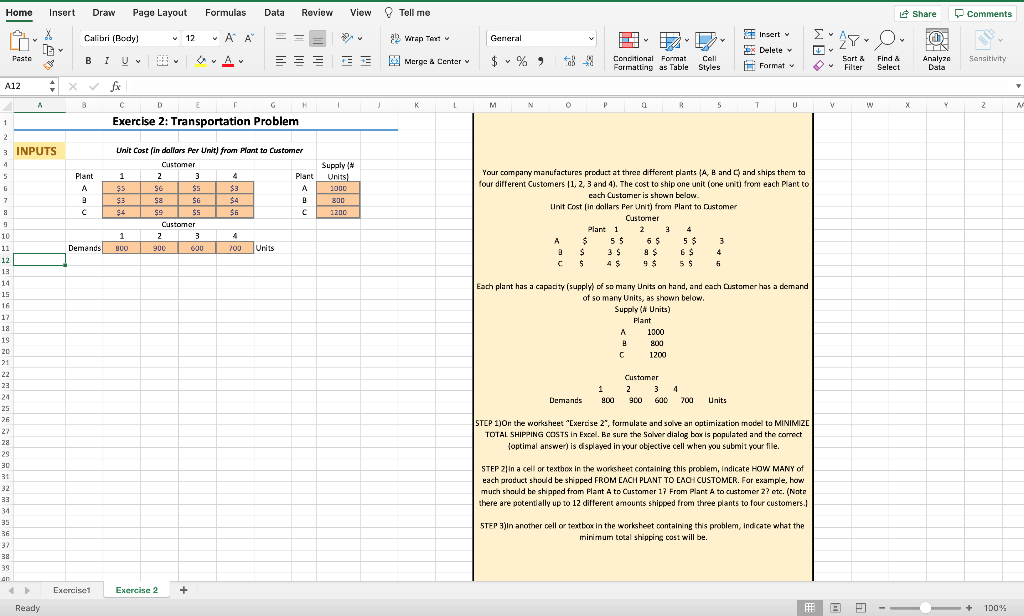Open the Exercise1 sheet tab

(71, 590)
